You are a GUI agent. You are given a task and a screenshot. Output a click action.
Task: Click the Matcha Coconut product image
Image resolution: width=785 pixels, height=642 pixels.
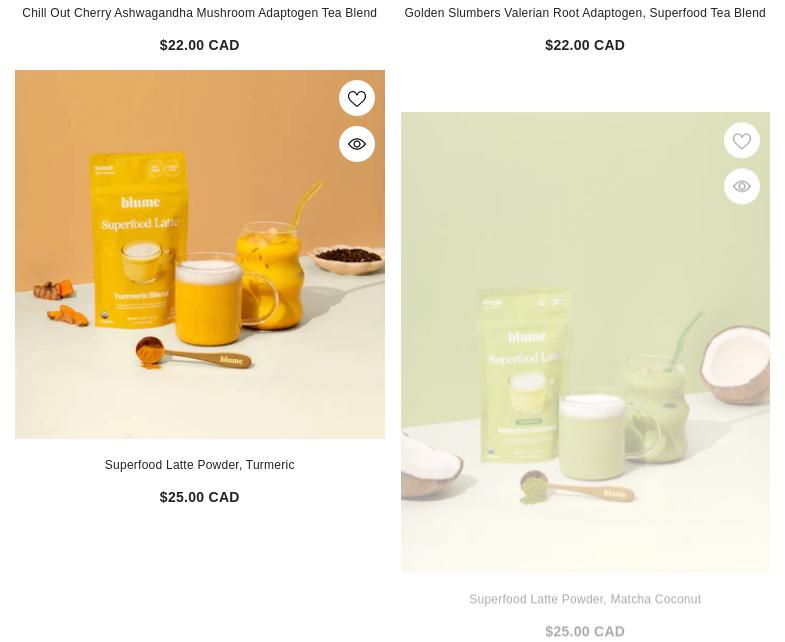(x=585, y=343)
